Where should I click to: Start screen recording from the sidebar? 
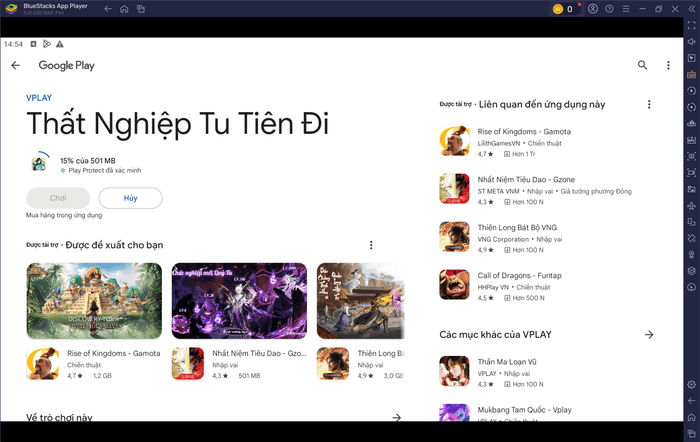click(x=692, y=173)
